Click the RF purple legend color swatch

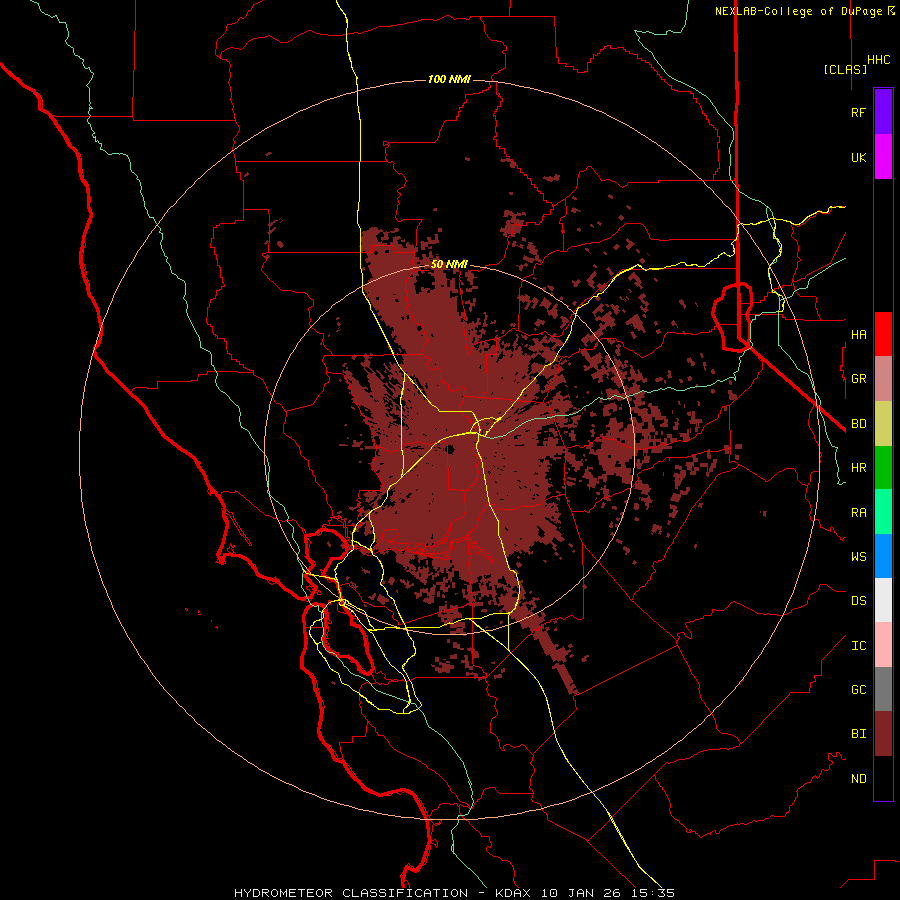click(883, 112)
